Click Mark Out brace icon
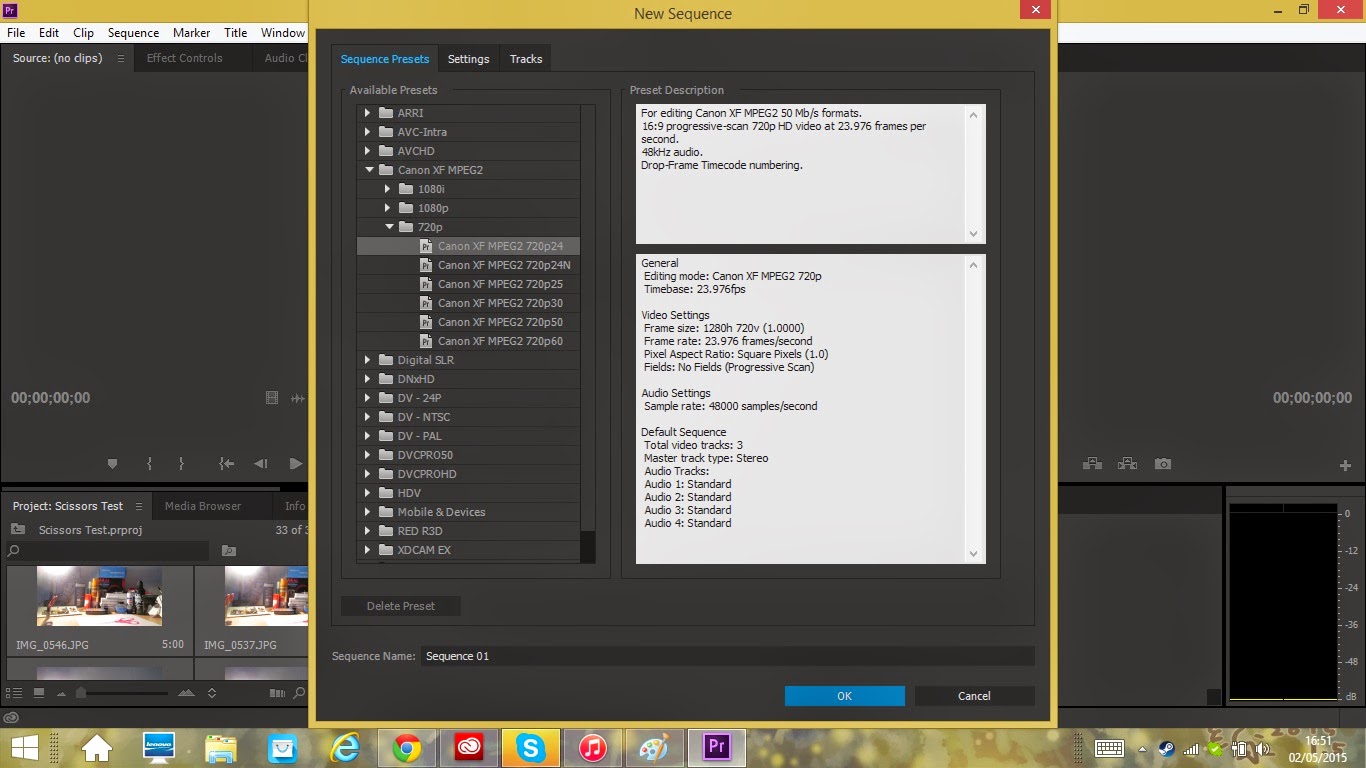Screen dimensions: 1366x768 [x=181, y=464]
